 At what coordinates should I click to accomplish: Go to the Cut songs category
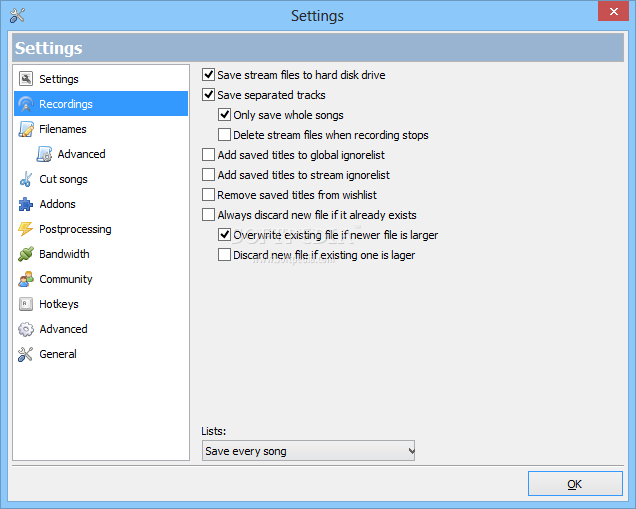click(101, 179)
